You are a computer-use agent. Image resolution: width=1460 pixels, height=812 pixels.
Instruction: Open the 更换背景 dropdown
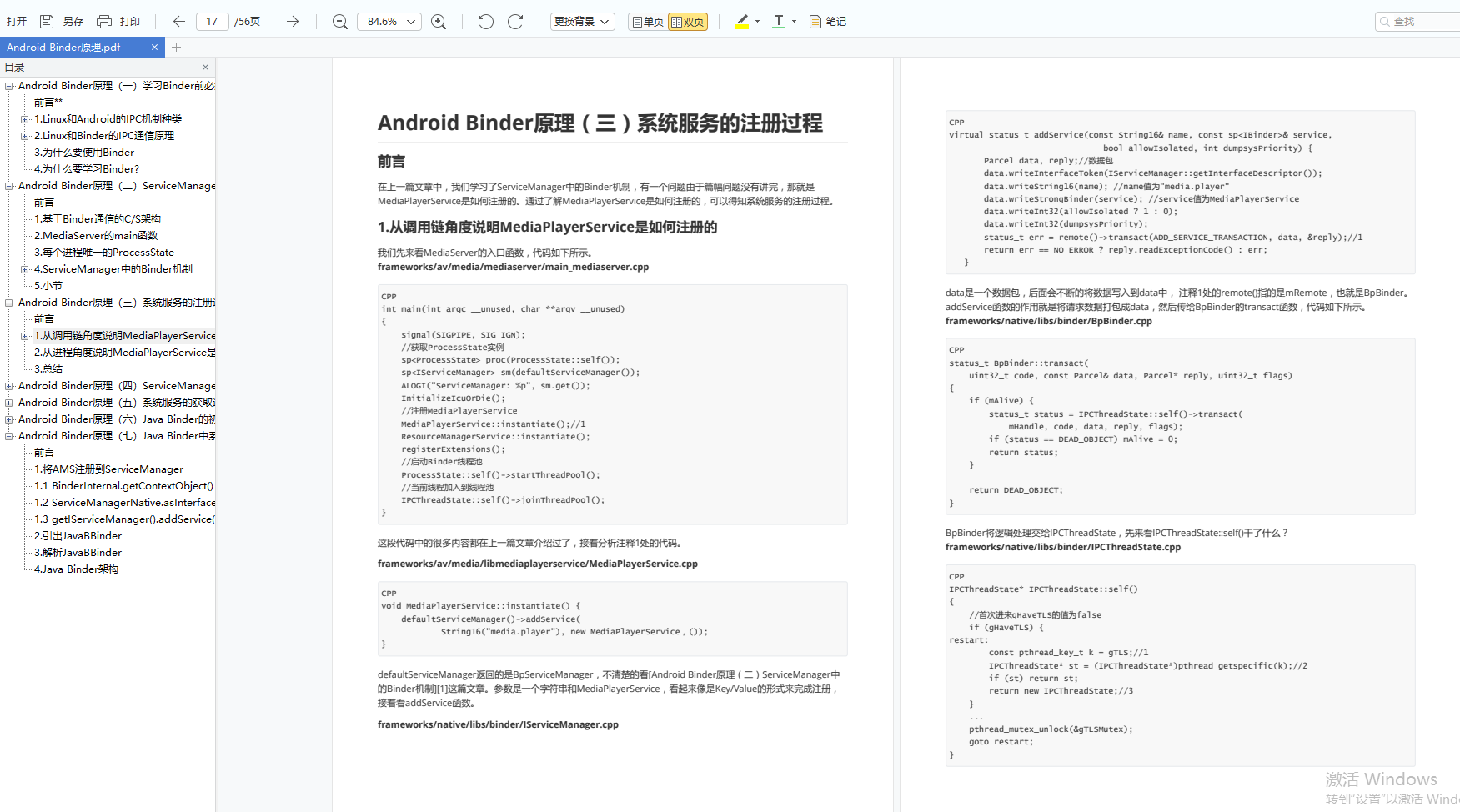tap(583, 22)
